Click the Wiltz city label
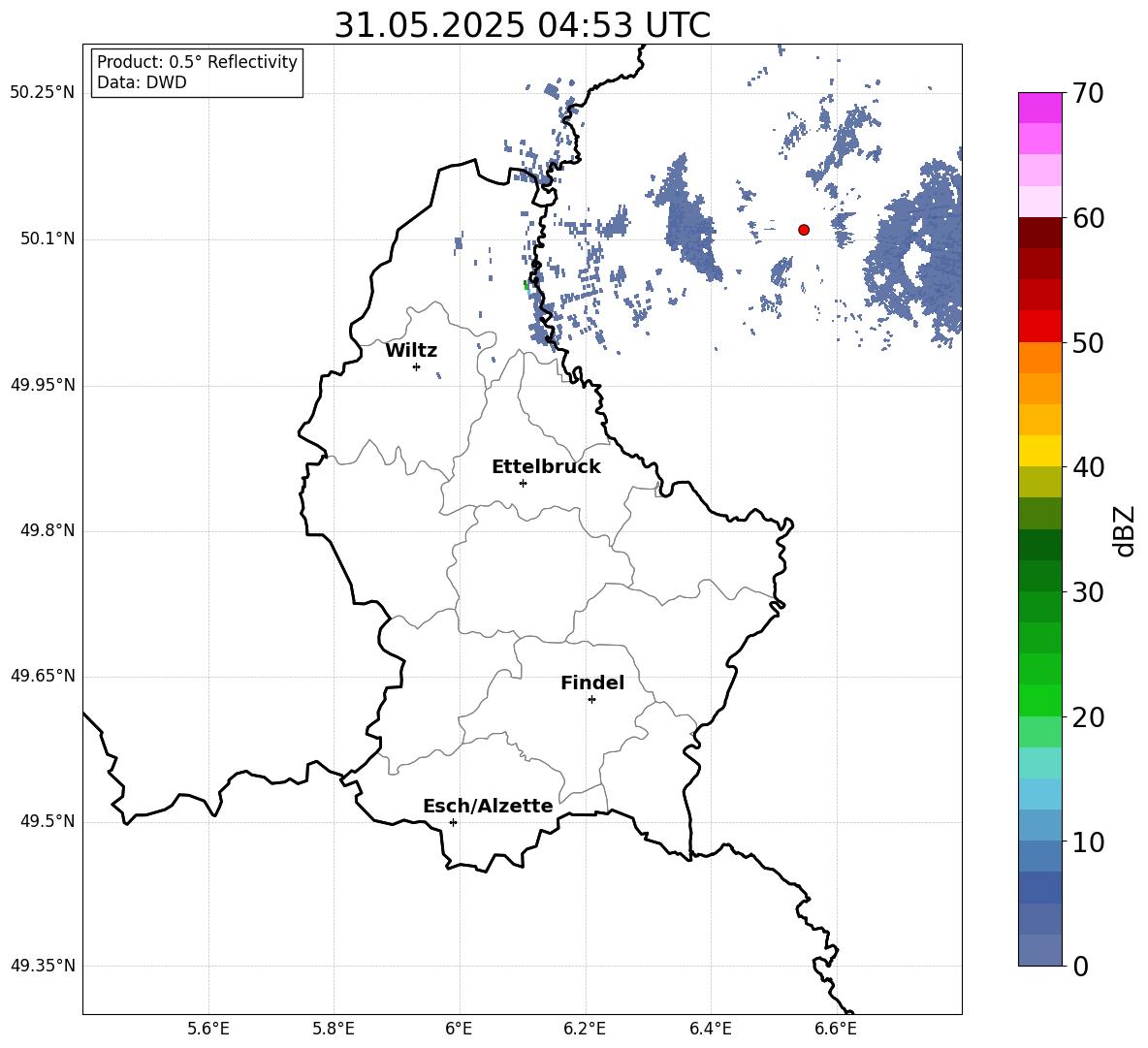The height and width of the screenshot is (1048, 1148). [411, 351]
